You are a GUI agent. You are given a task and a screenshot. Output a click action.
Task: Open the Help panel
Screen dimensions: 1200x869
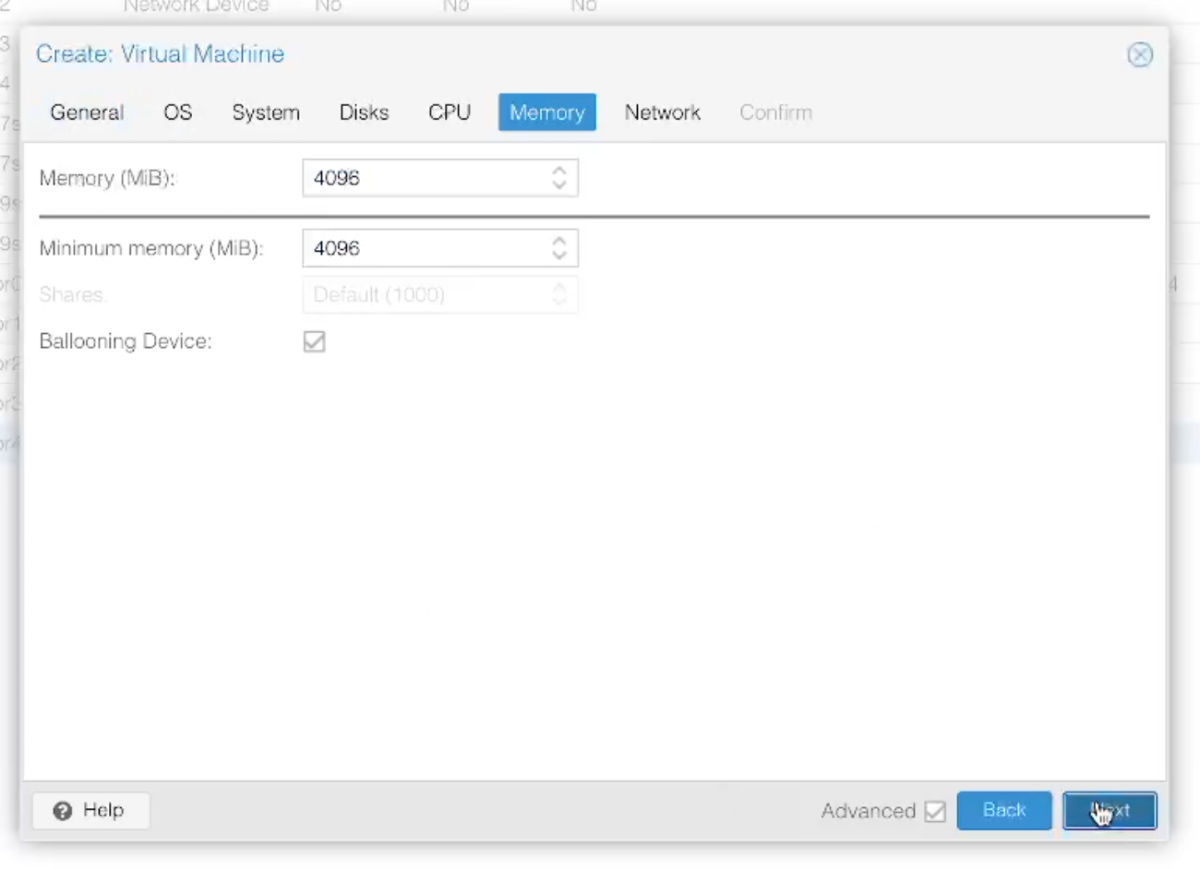pyautogui.click(x=90, y=810)
